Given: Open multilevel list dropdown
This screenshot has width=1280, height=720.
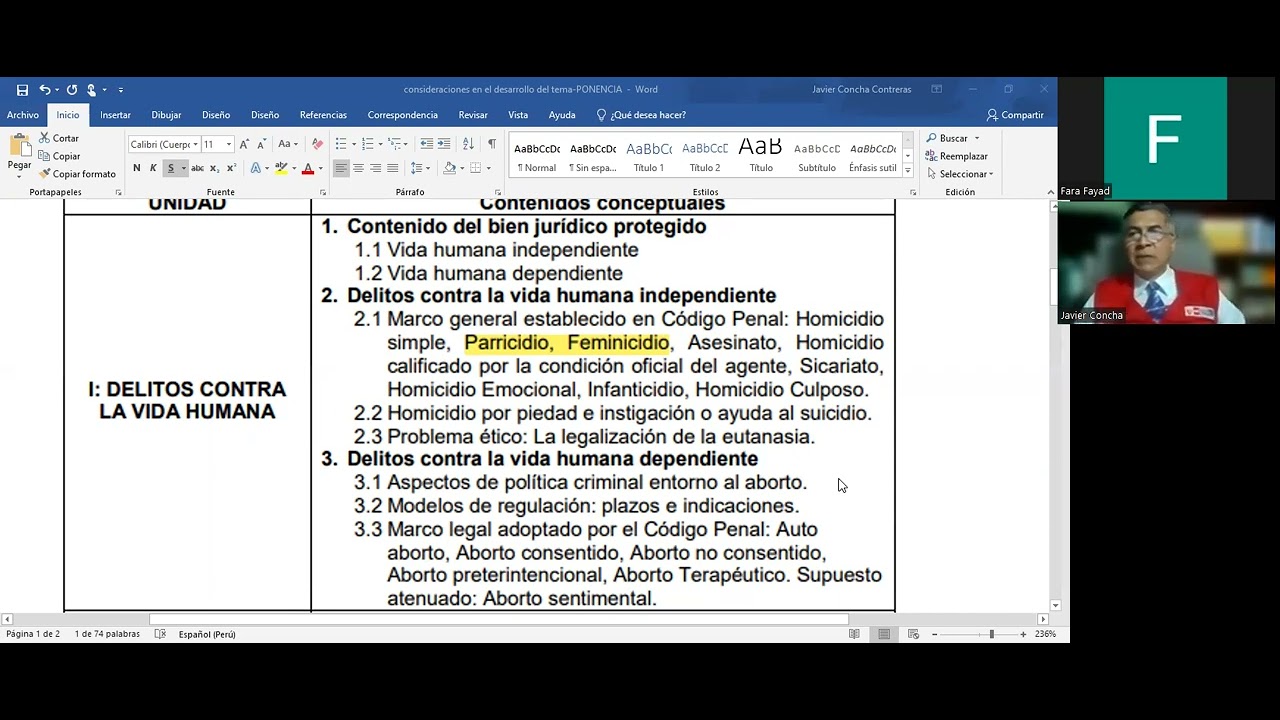Looking at the screenshot, I should 406,144.
